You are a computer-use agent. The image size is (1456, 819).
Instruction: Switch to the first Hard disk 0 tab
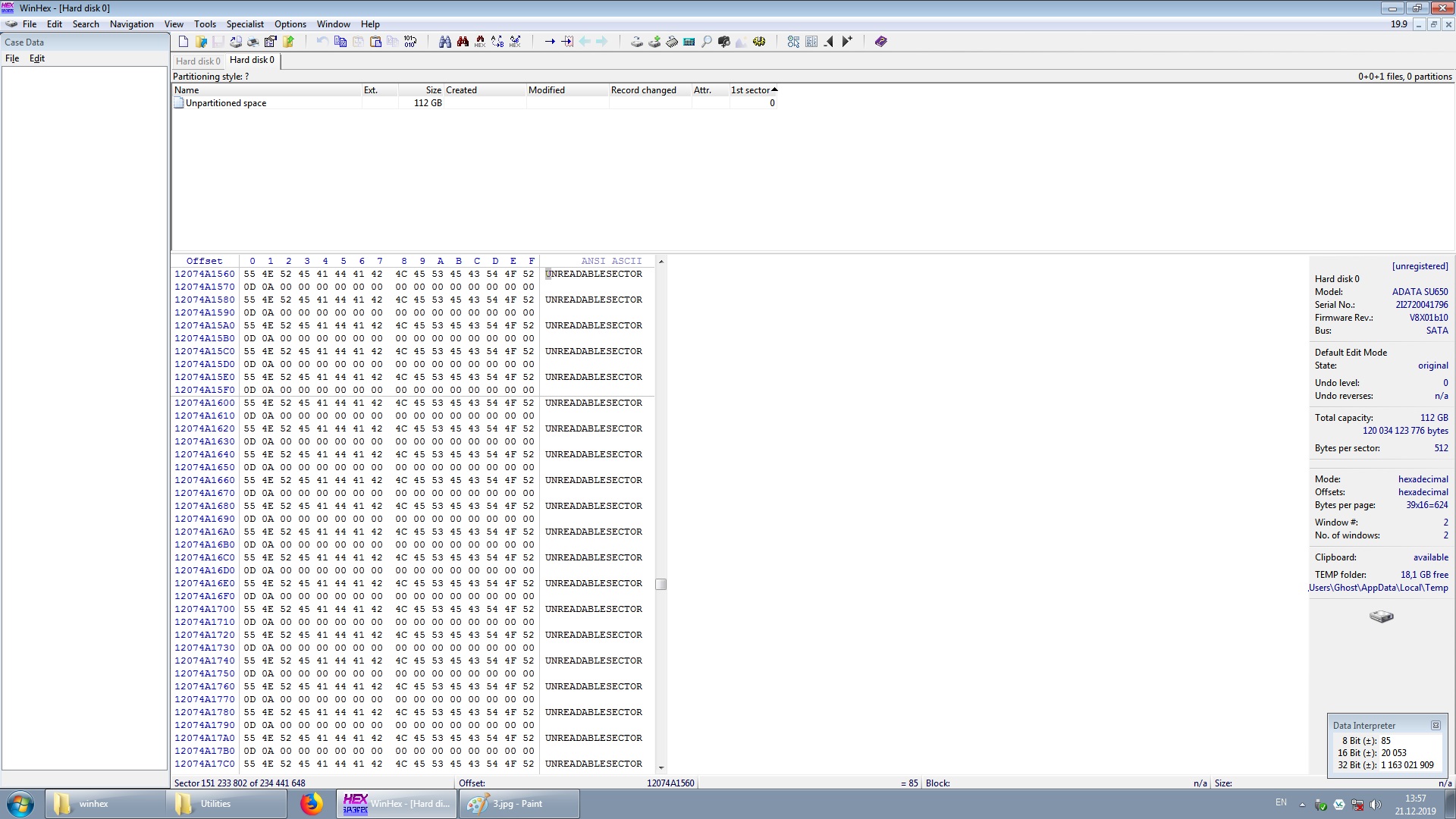point(198,61)
